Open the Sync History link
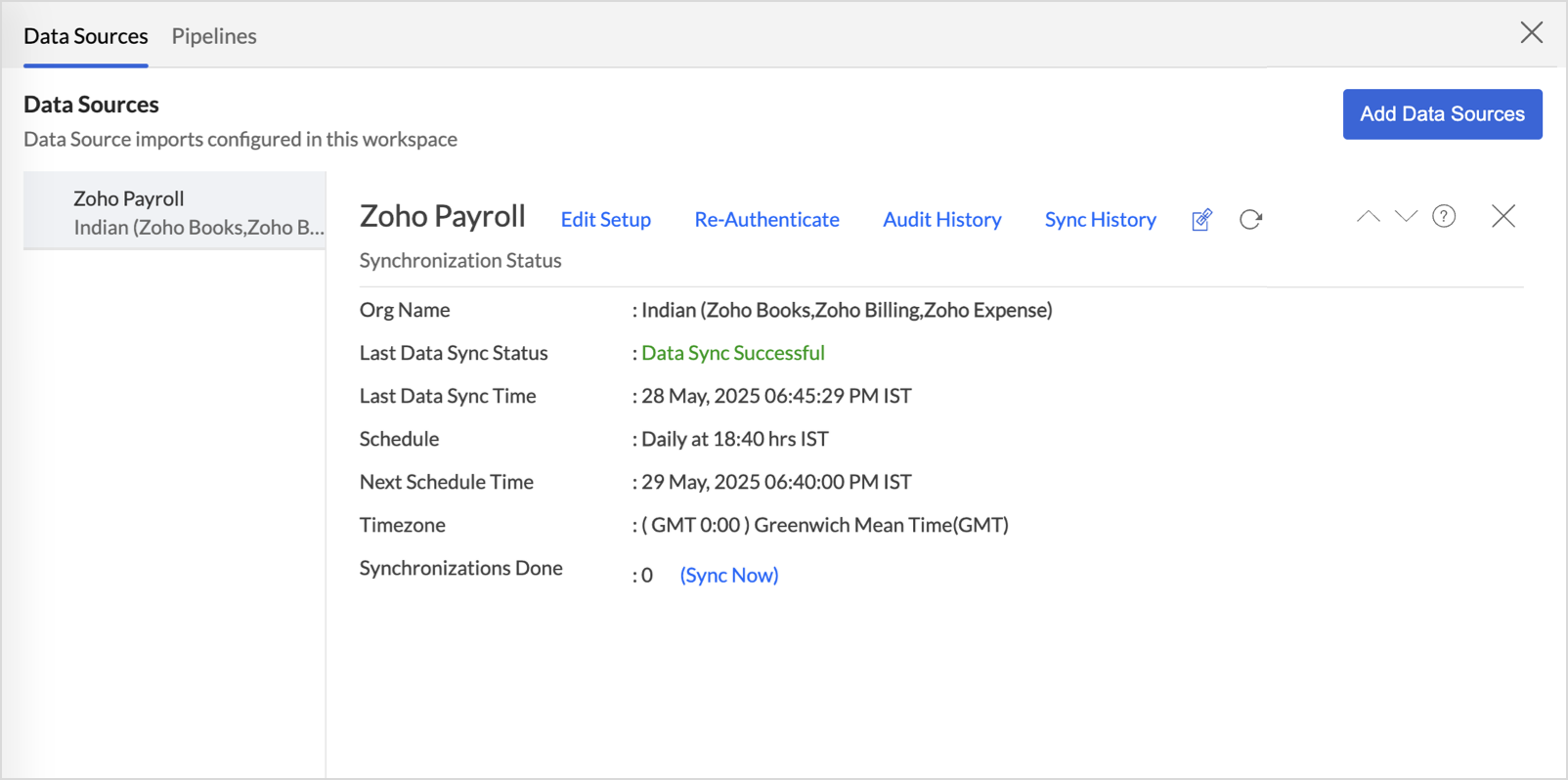 pyautogui.click(x=1100, y=220)
